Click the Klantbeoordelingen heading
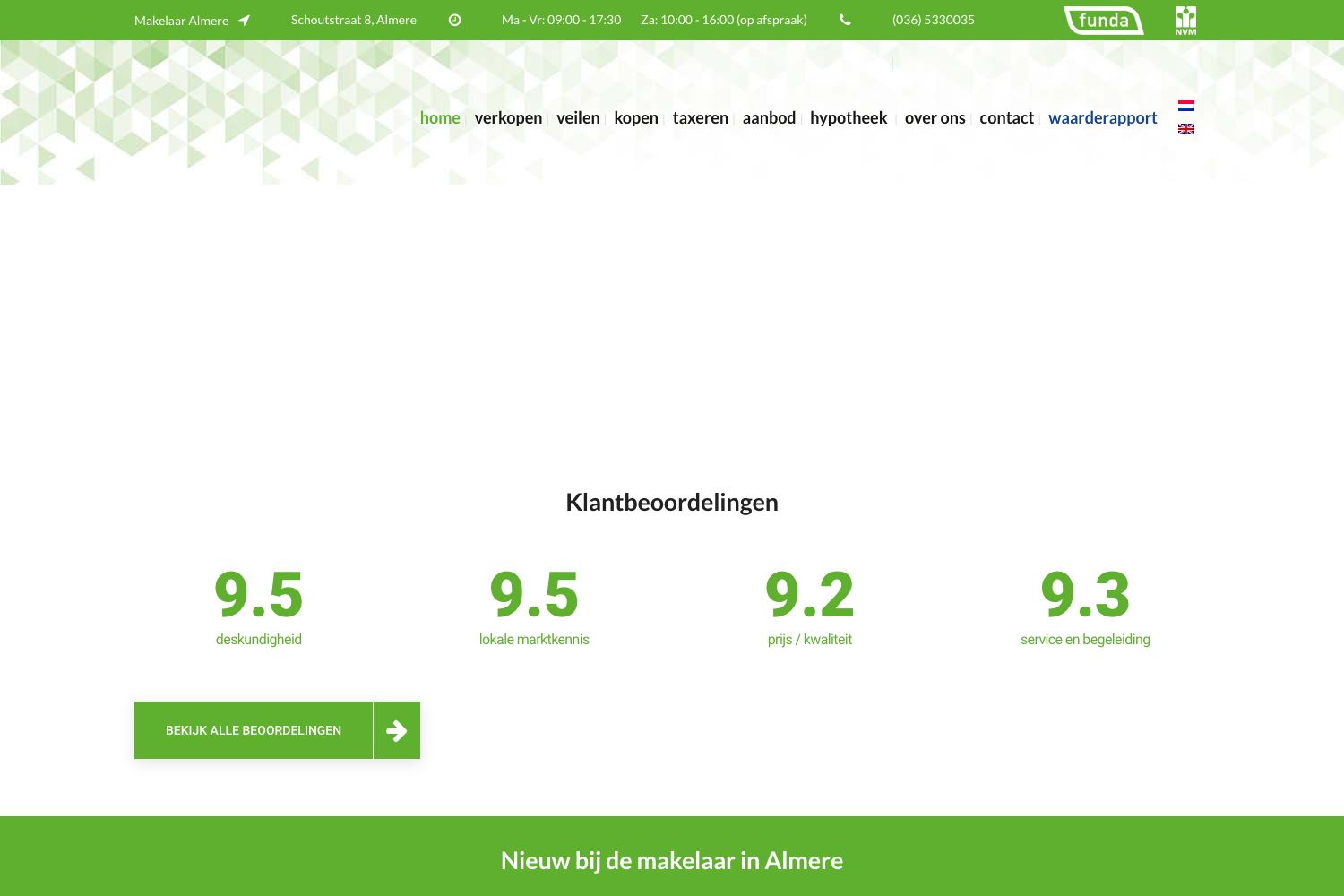1344x896 pixels. 672,502
